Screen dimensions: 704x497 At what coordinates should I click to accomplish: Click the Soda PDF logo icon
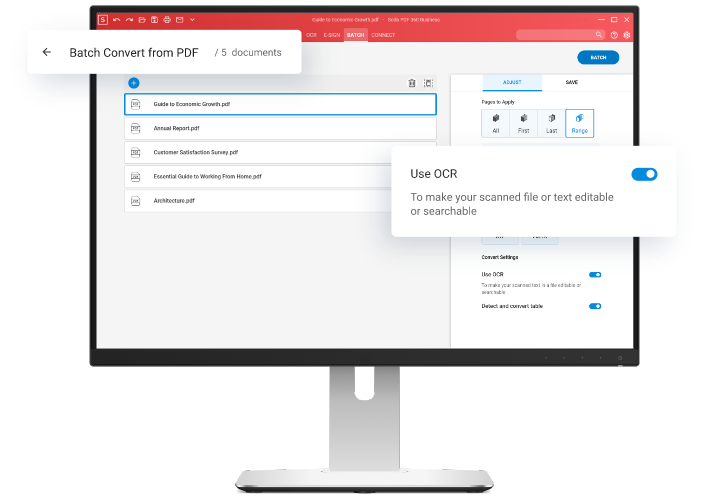click(x=103, y=20)
